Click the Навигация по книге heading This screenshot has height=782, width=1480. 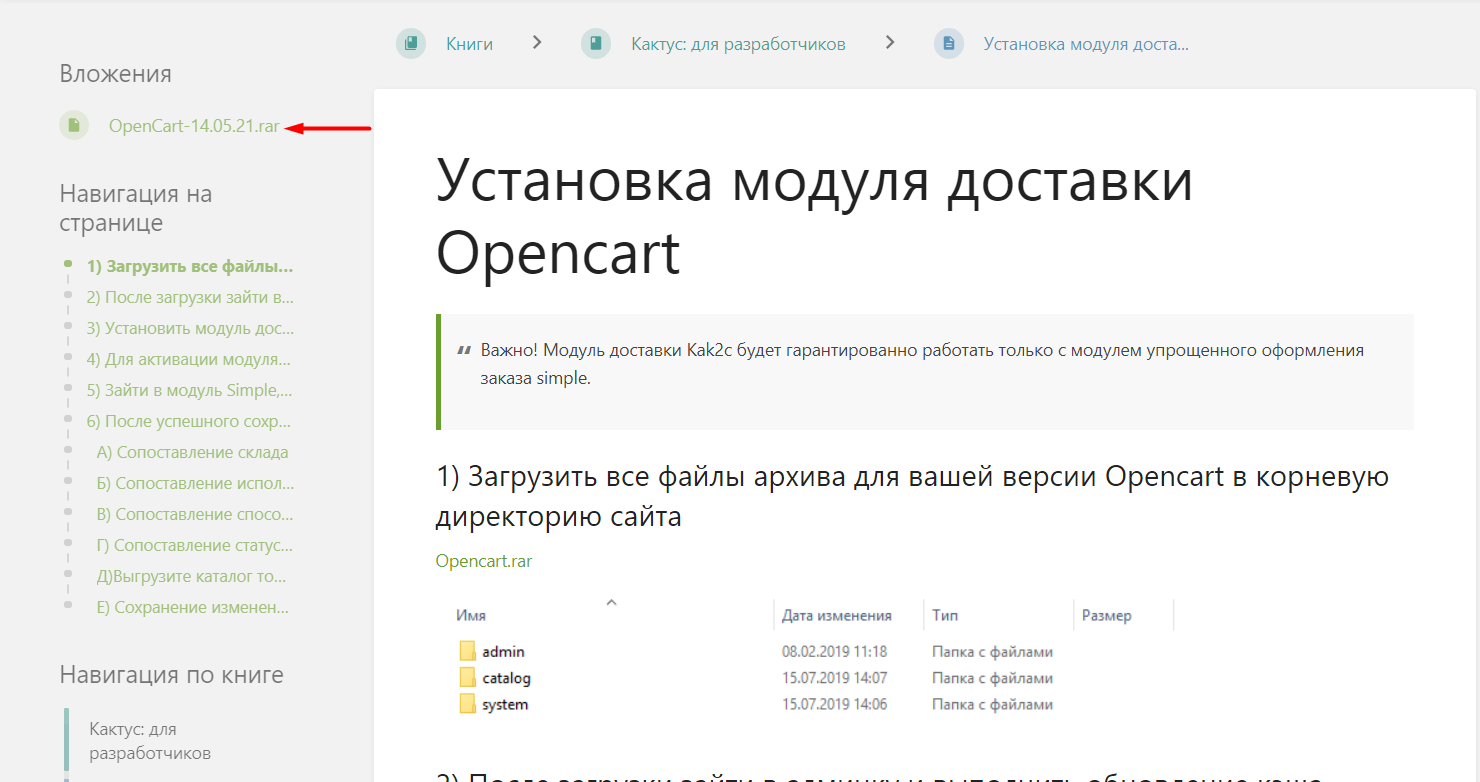(x=171, y=675)
